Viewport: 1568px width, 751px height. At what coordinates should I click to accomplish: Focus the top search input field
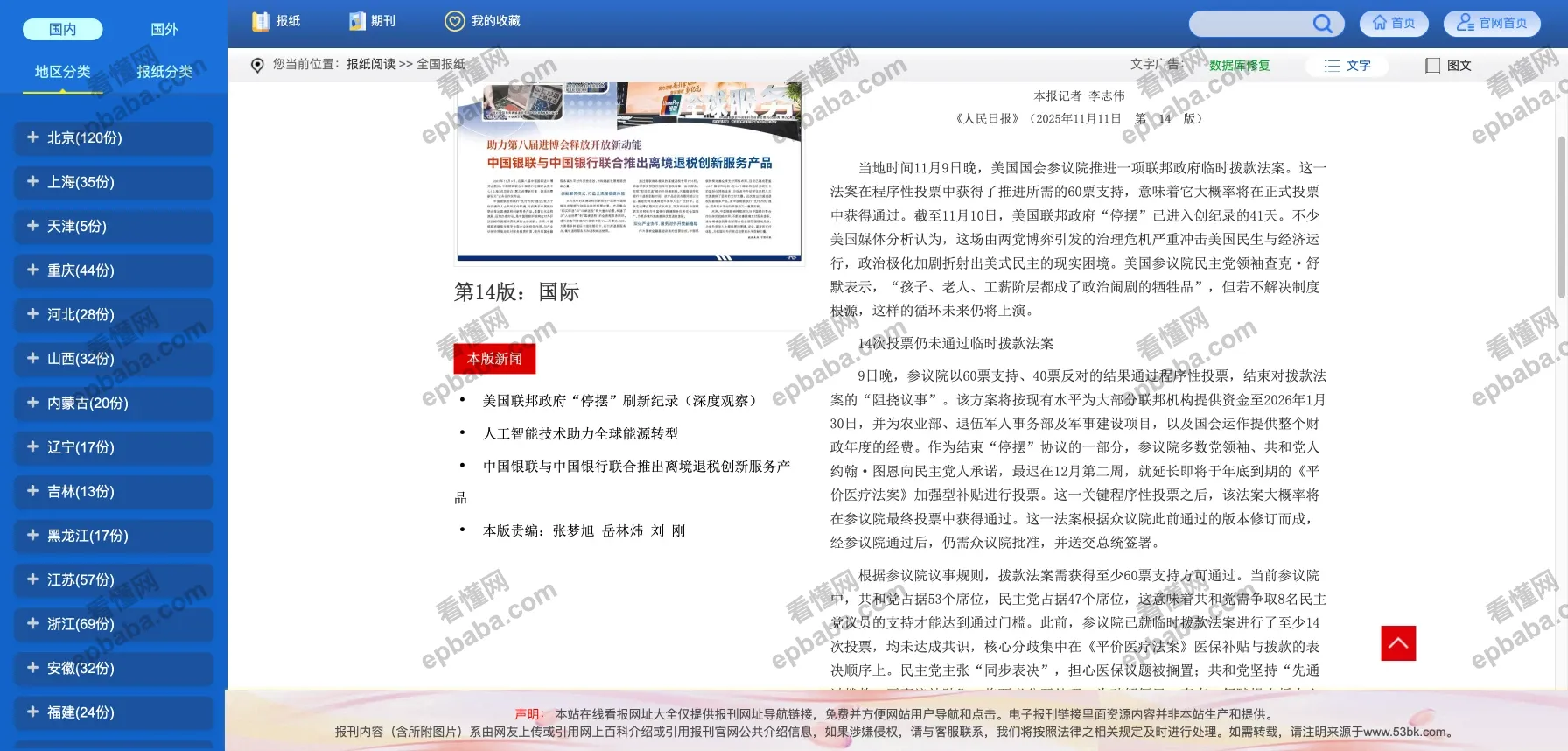[1251, 24]
